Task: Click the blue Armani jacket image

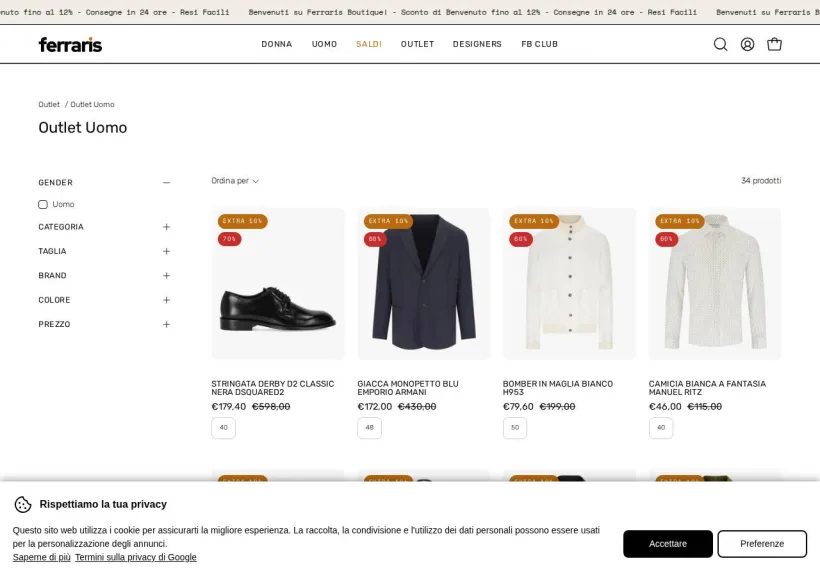Action: pyautogui.click(x=424, y=282)
